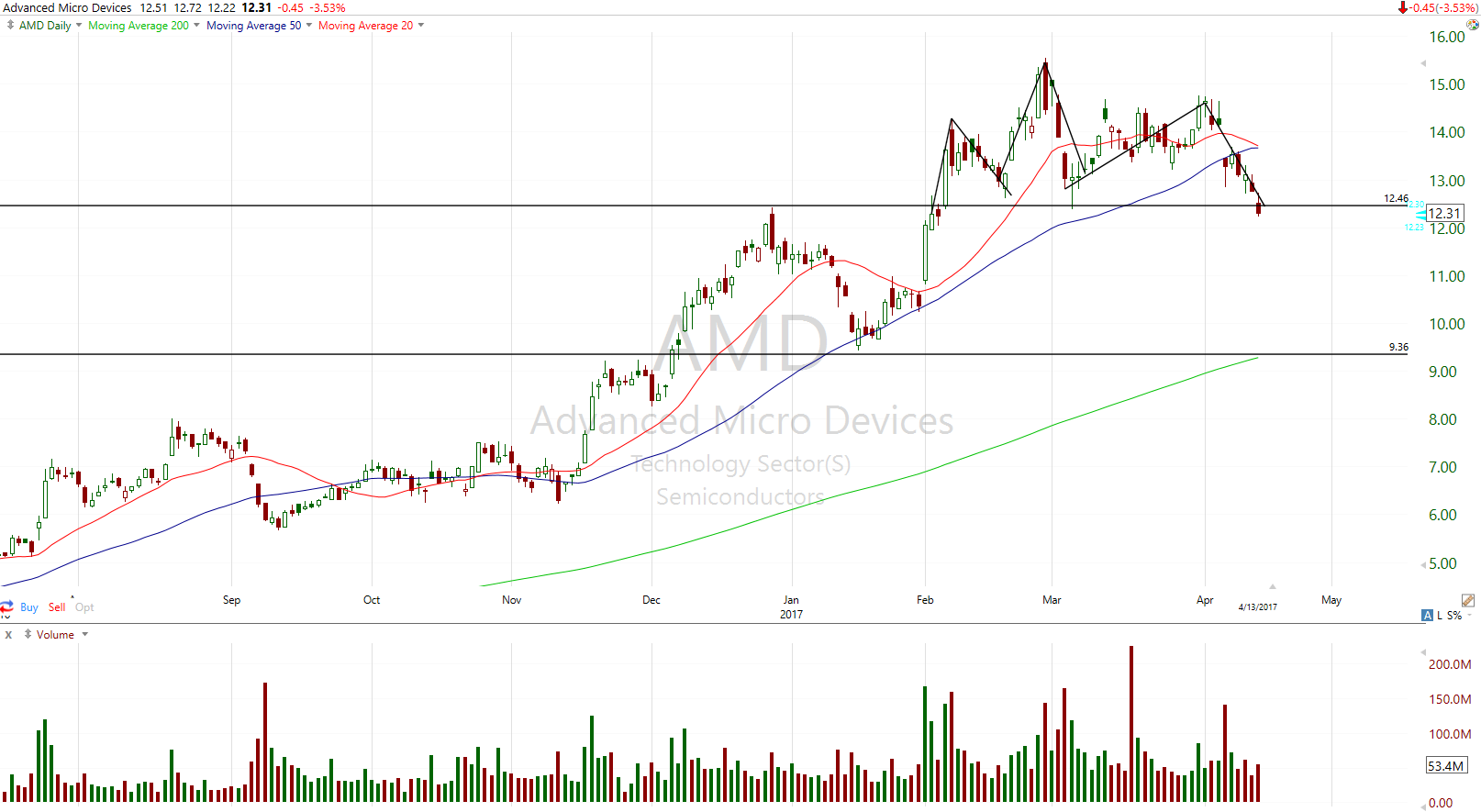Close the Volume pane with X
This screenshot has height=812, width=1481.
pos(8,634)
